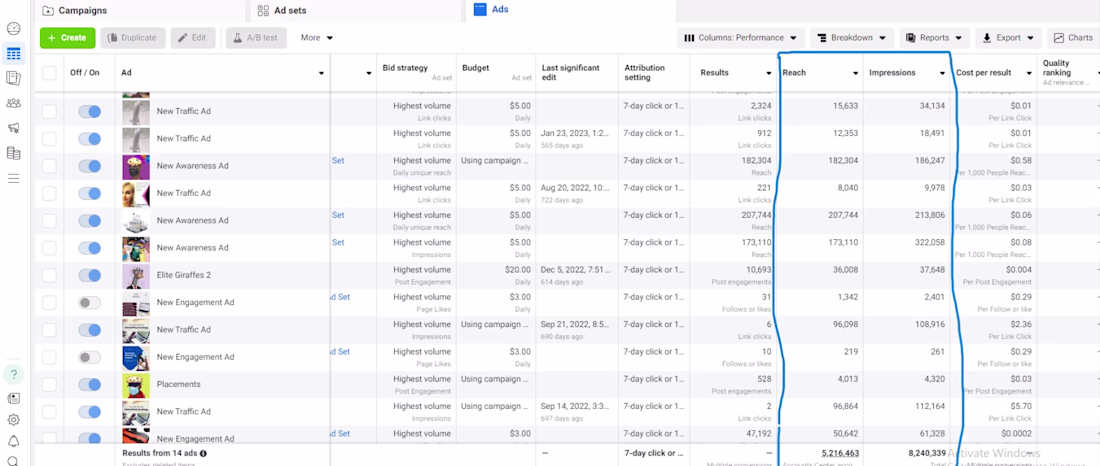1100x466 pixels.
Task: Click the green Create button
Action: (67, 38)
